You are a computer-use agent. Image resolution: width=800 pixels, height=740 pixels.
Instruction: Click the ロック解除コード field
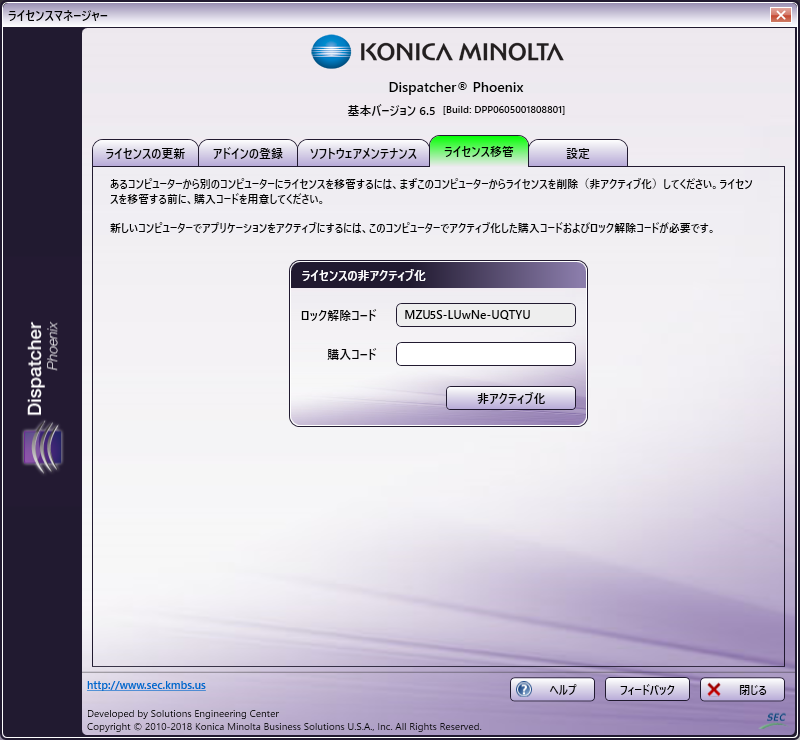click(486, 315)
